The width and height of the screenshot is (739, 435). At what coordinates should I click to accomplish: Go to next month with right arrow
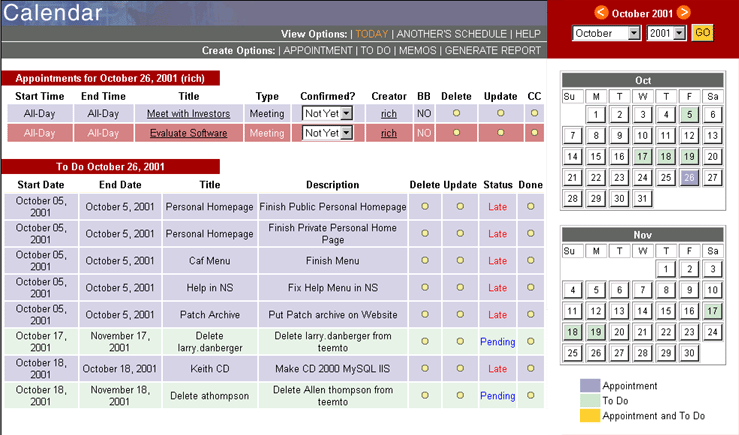(x=684, y=12)
